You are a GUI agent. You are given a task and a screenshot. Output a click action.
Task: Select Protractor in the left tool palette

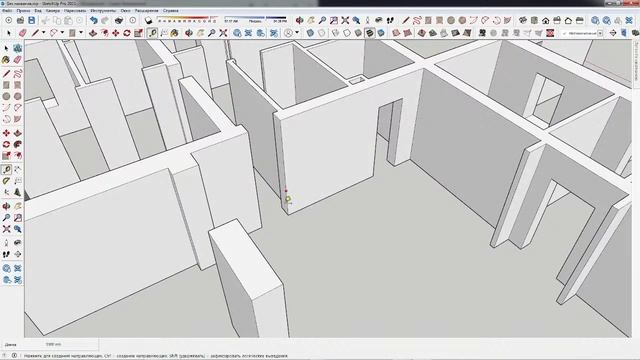[6, 181]
